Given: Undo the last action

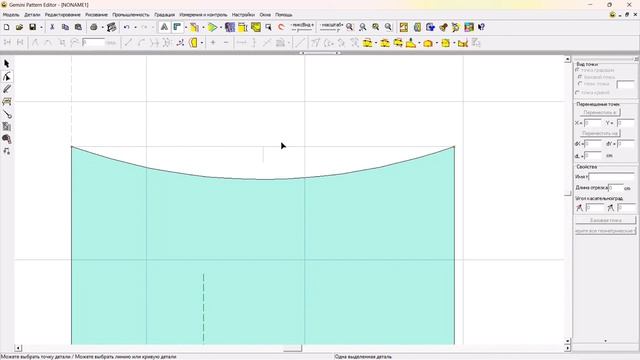Looking at the screenshot, I should tap(127, 27).
